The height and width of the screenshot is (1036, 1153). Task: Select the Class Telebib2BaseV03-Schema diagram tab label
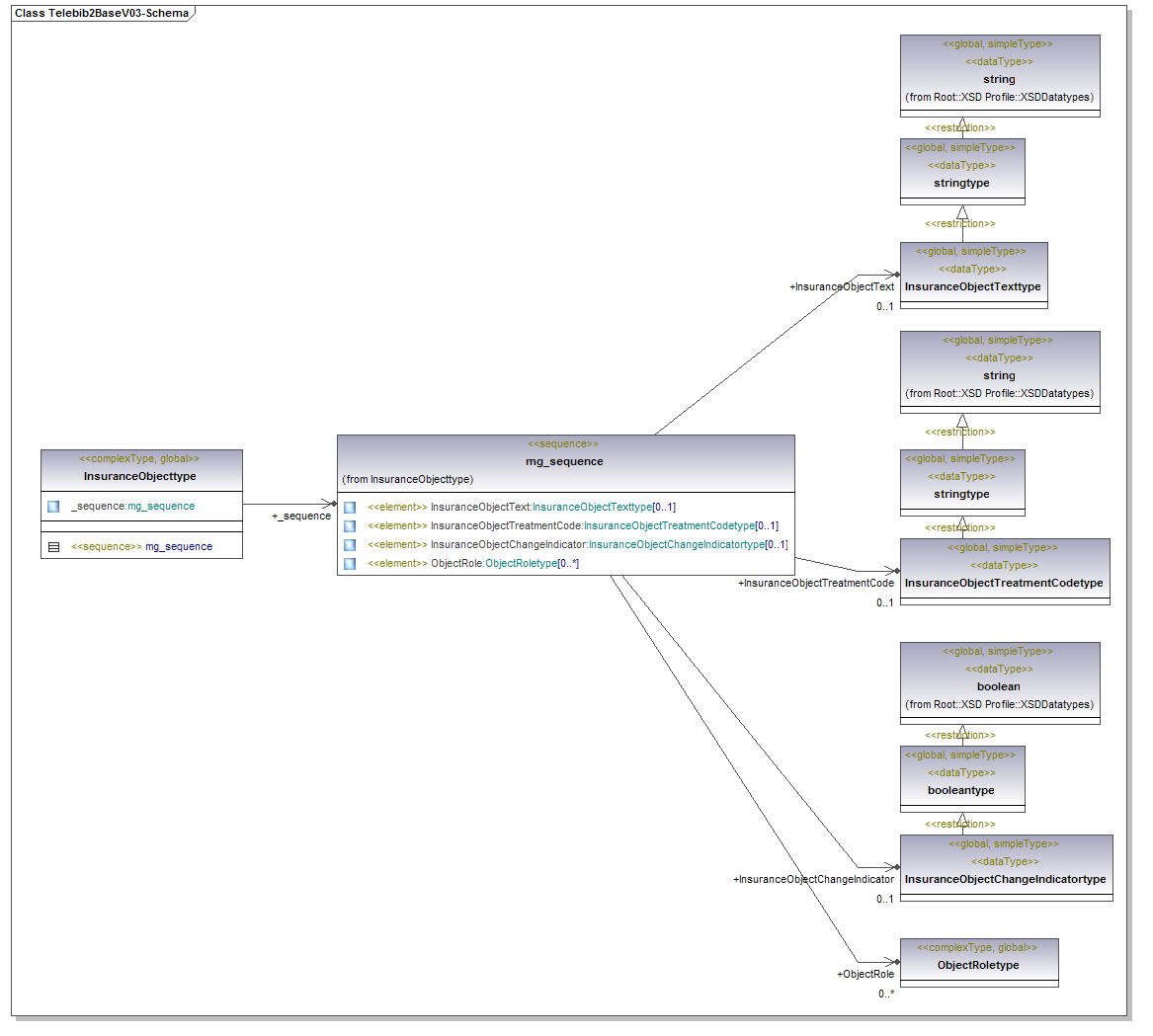pyautogui.click(x=102, y=14)
